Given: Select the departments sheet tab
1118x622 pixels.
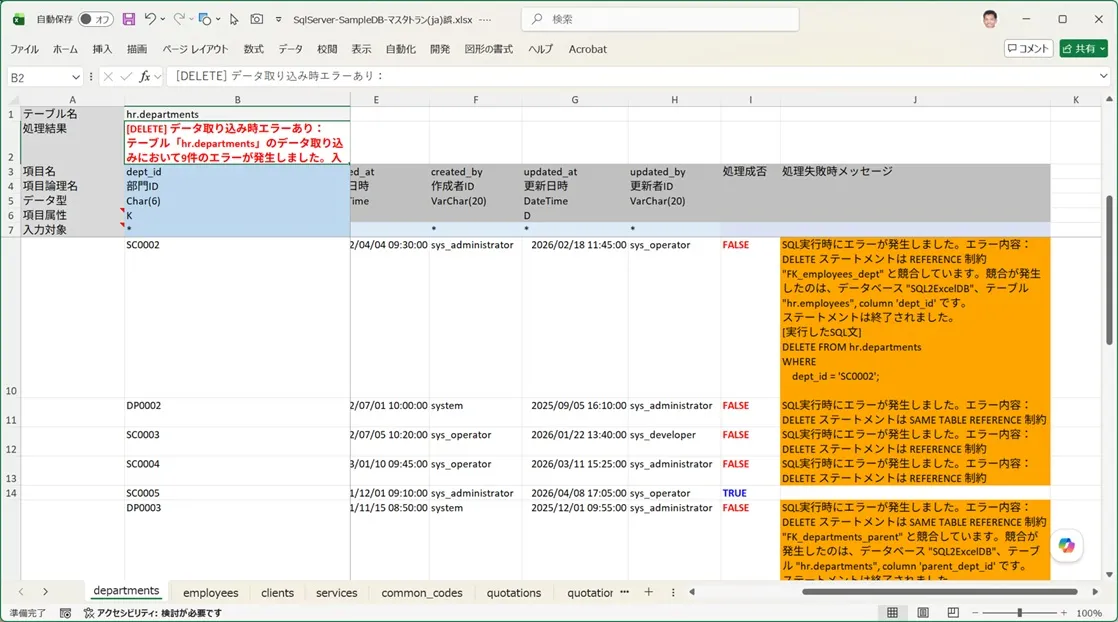Looking at the screenshot, I should (x=126, y=591).
